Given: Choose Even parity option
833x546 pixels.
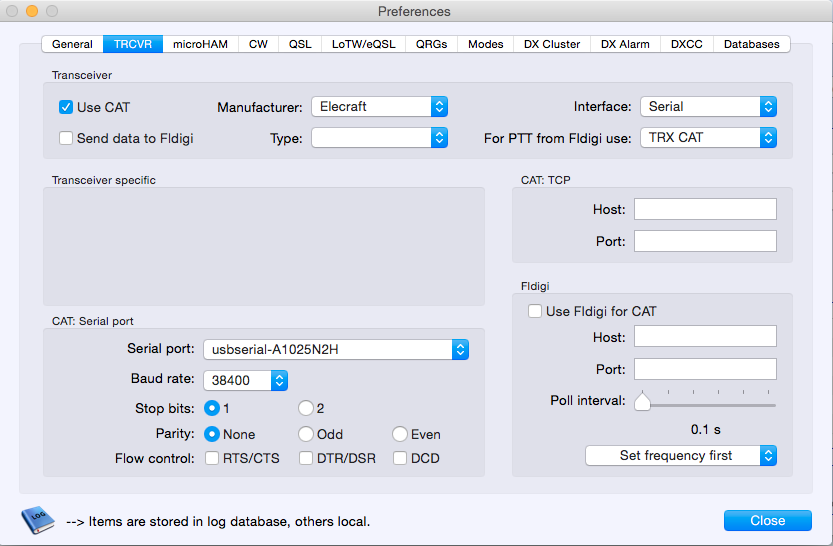Looking at the screenshot, I should (400, 434).
